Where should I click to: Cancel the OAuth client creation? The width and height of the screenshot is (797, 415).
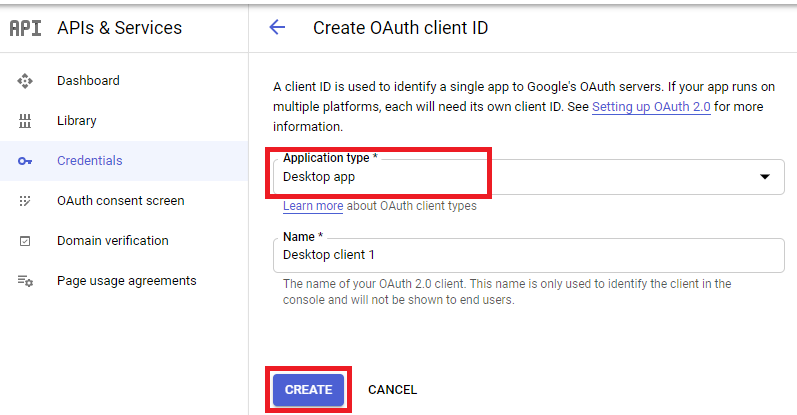click(x=392, y=390)
